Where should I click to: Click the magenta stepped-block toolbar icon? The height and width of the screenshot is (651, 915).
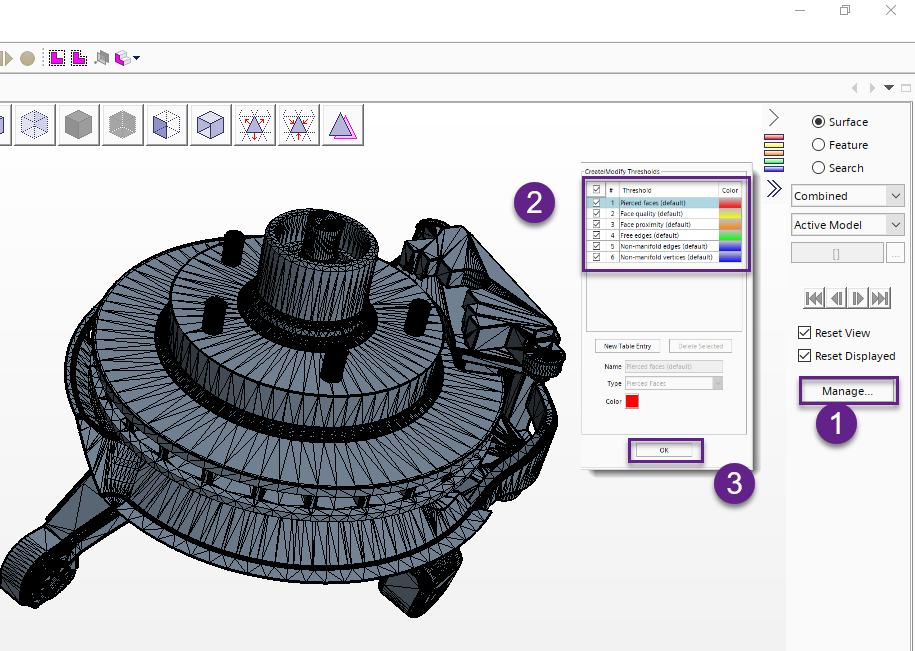tap(122, 58)
